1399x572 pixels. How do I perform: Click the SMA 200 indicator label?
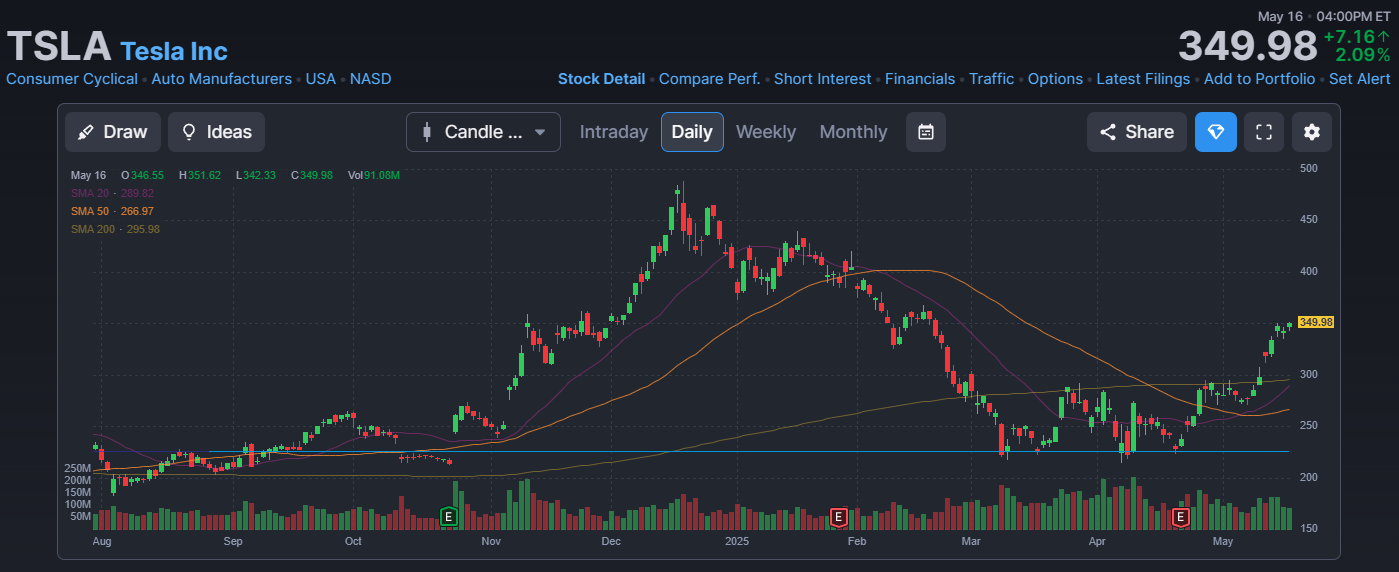coord(115,229)
